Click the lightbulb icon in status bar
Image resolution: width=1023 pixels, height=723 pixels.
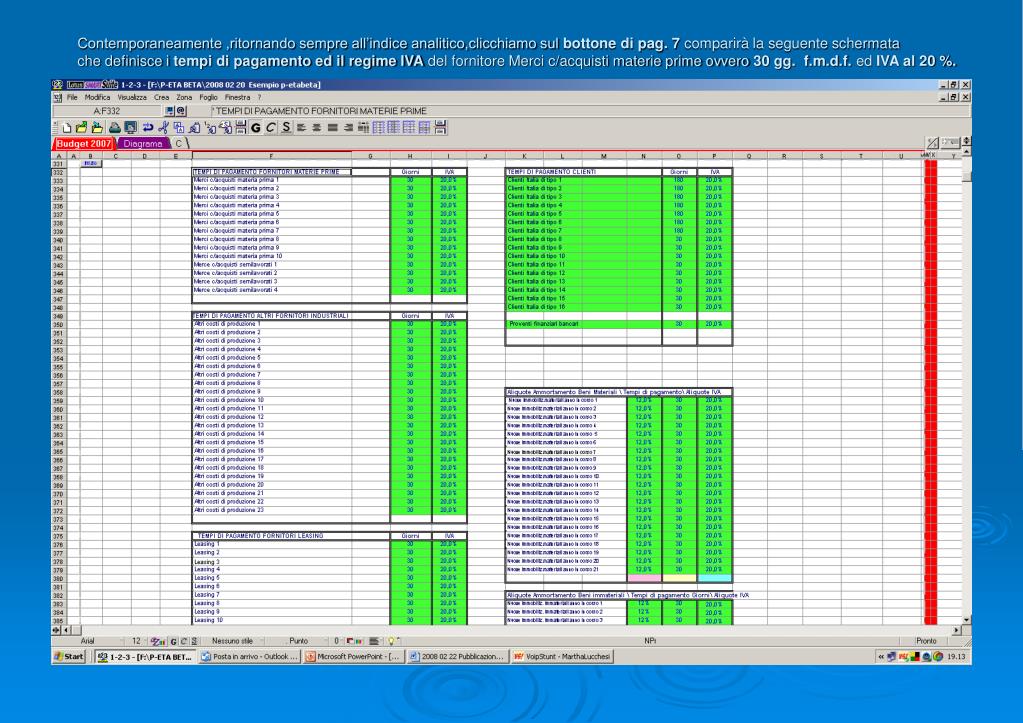click(x=391, y=641)
